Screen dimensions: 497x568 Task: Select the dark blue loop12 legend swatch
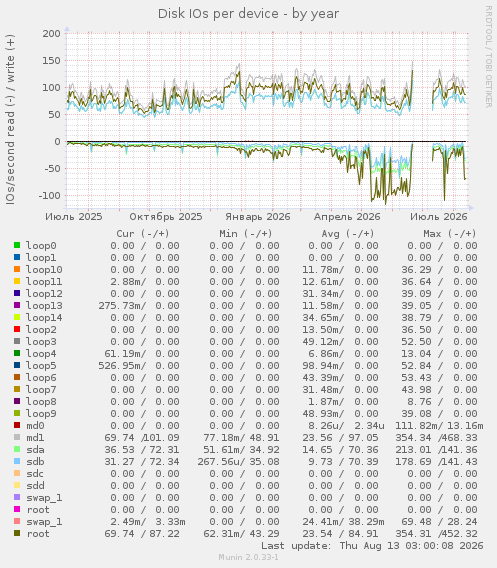(x=17, y=293)
